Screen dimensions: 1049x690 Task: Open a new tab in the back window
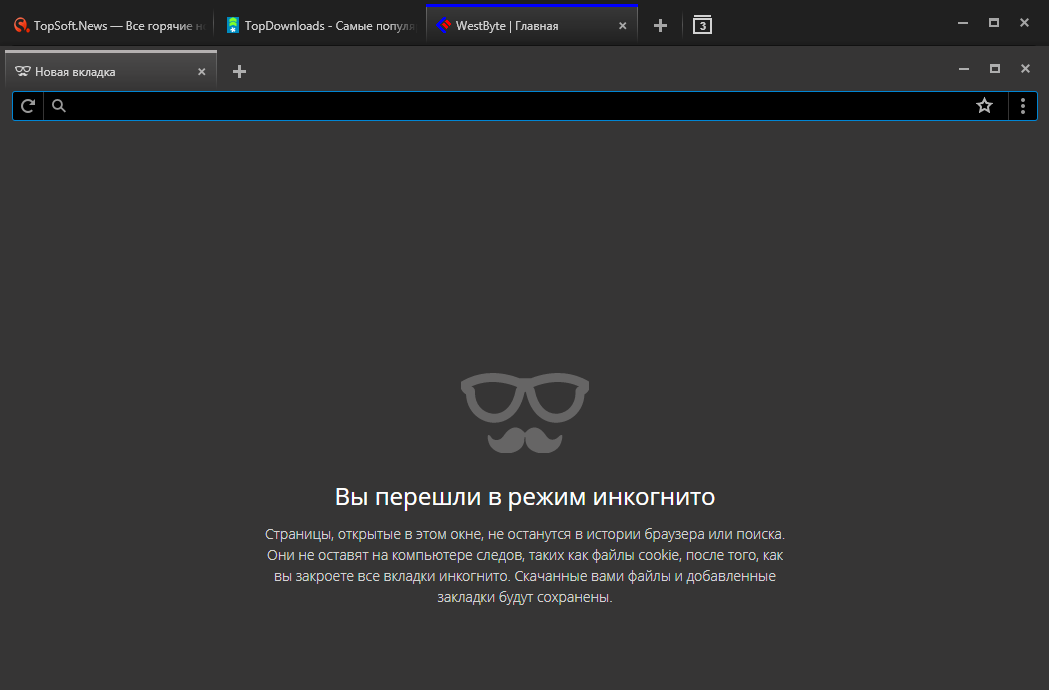pos(660,25)
